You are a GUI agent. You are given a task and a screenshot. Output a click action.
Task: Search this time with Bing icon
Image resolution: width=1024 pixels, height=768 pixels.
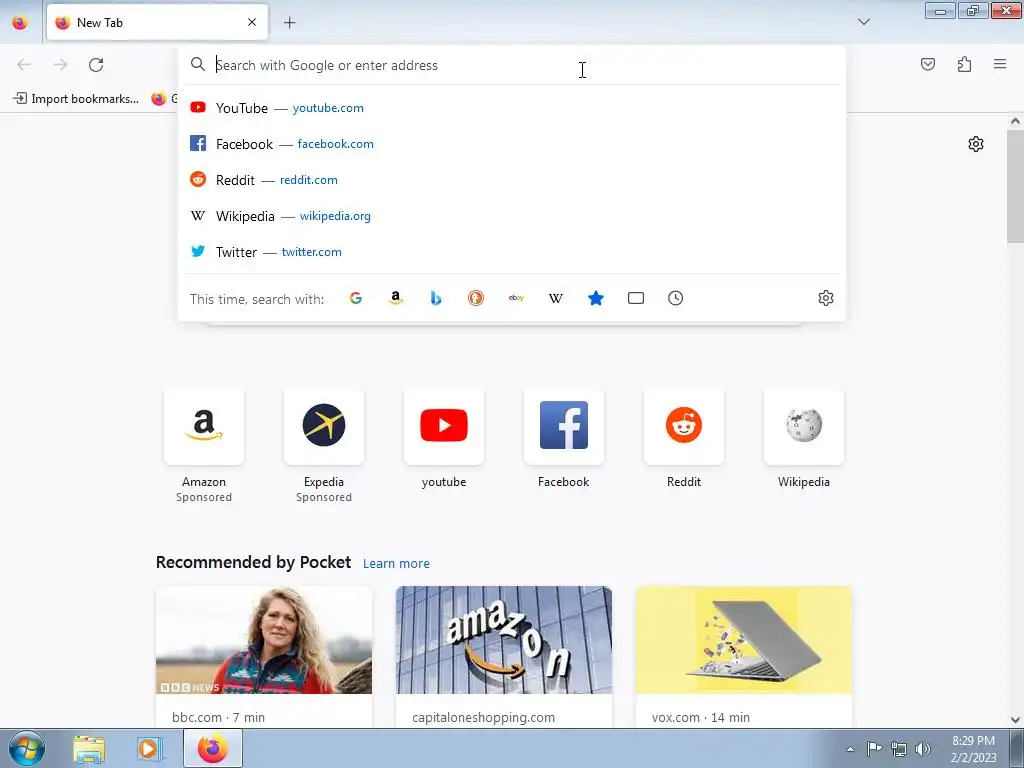[436, 298]
